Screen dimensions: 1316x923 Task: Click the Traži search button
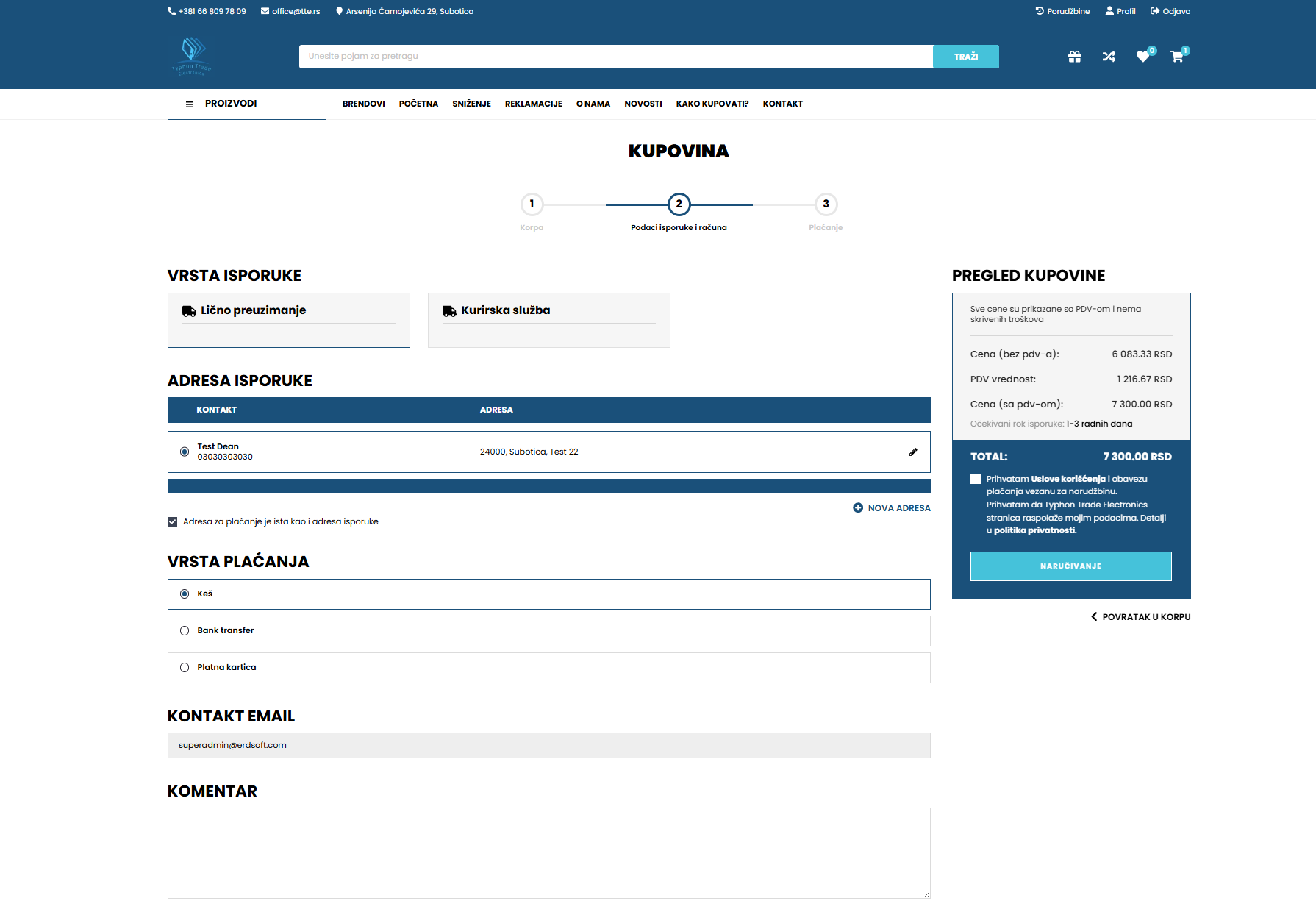(965, 57)
